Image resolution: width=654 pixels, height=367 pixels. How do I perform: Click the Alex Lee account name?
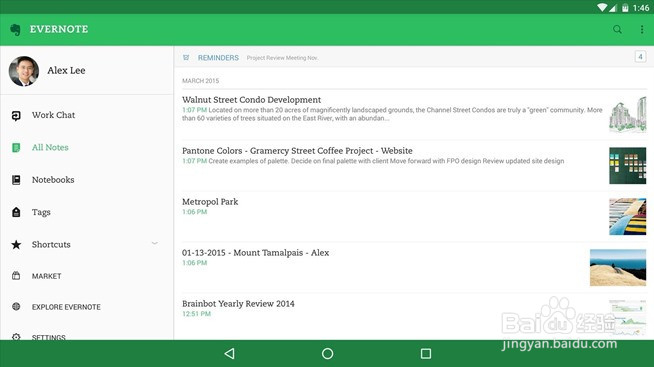coord(66,70)
